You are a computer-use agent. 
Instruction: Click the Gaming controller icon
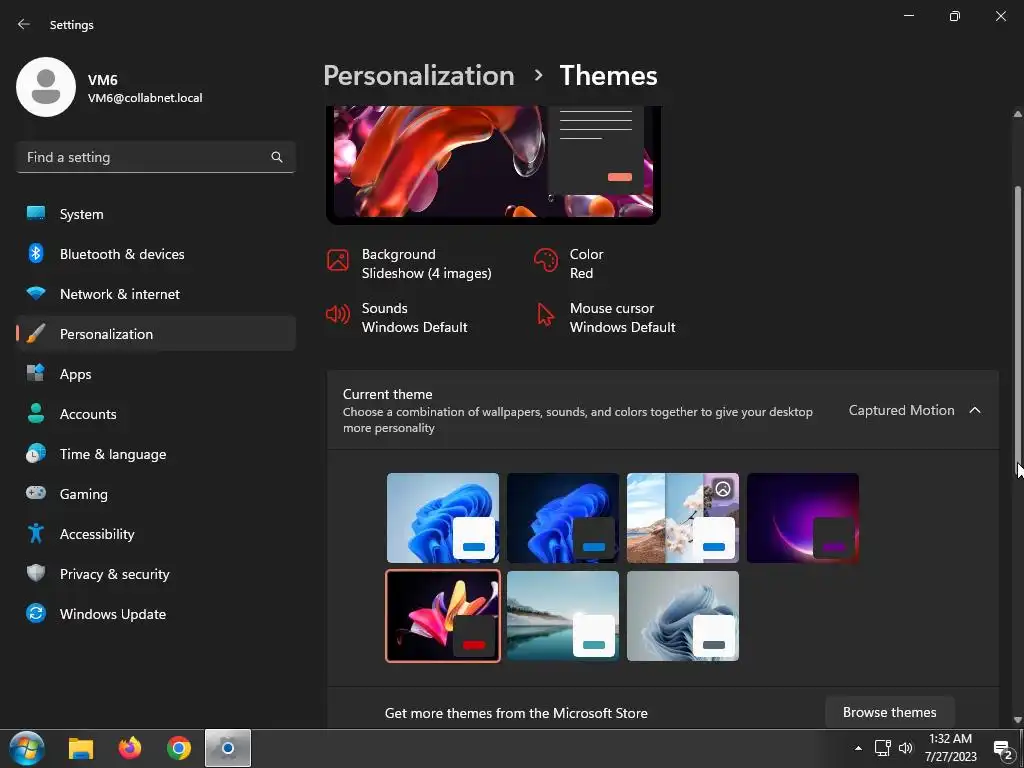coord(36,493)
